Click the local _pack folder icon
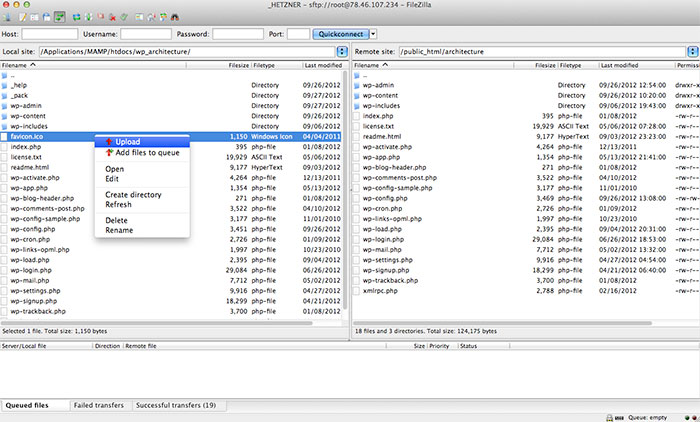Viewport: 700px width, 422px height. (x=4, y=95)
